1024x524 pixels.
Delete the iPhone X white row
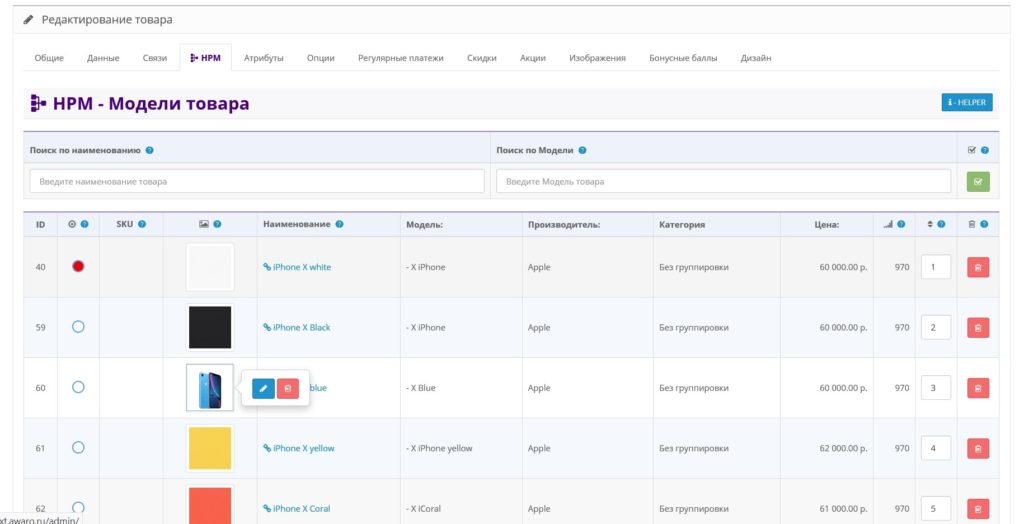[978, 267]
